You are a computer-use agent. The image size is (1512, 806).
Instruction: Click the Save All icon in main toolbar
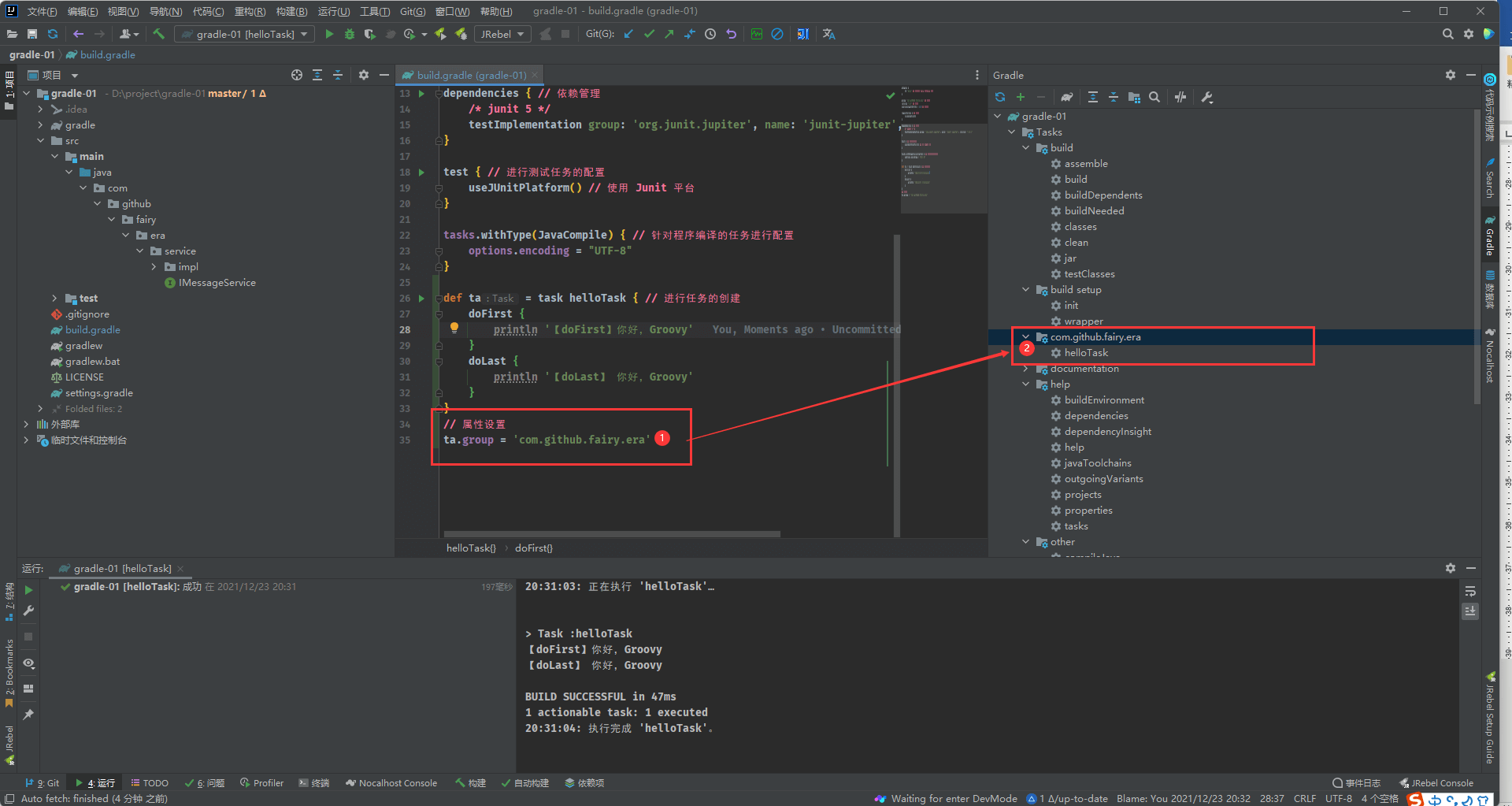tap(32, 34)
